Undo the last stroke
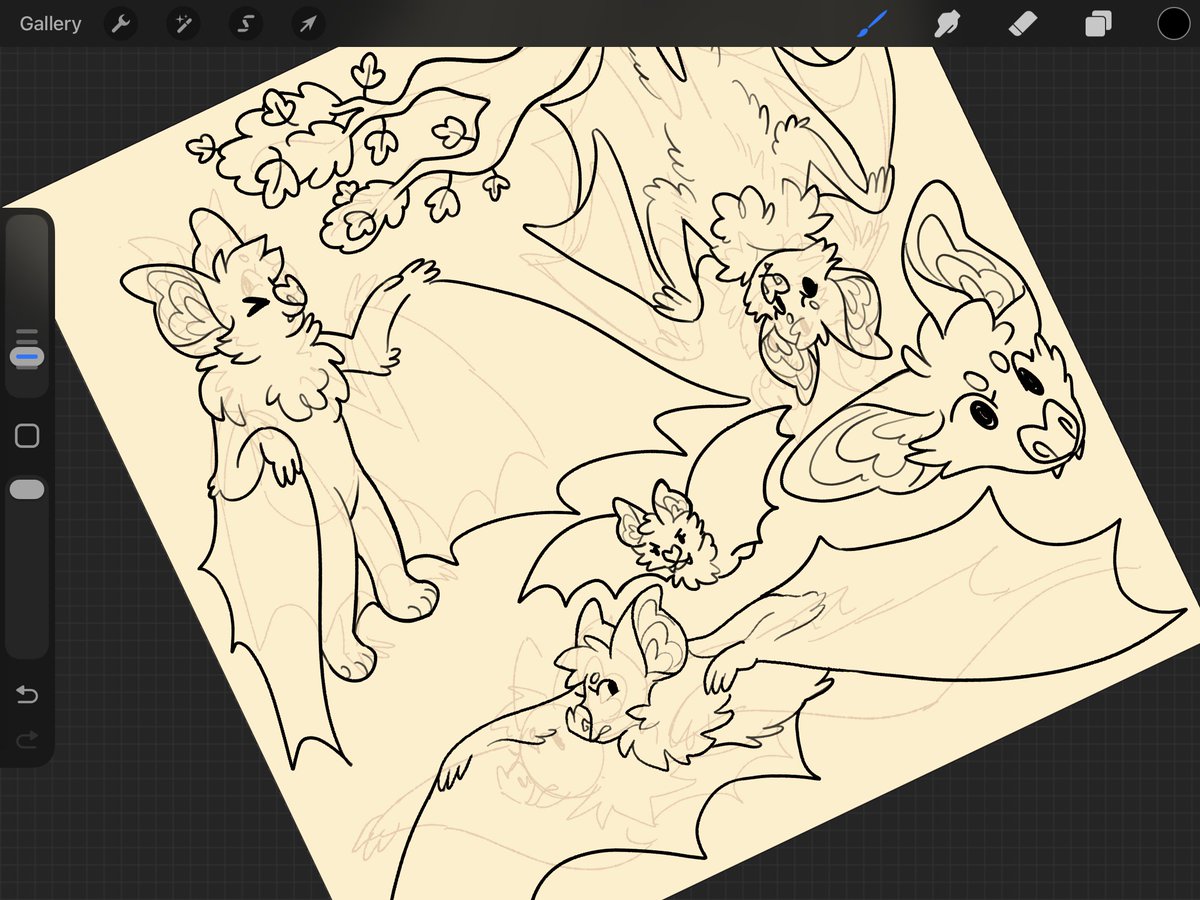 27,695
